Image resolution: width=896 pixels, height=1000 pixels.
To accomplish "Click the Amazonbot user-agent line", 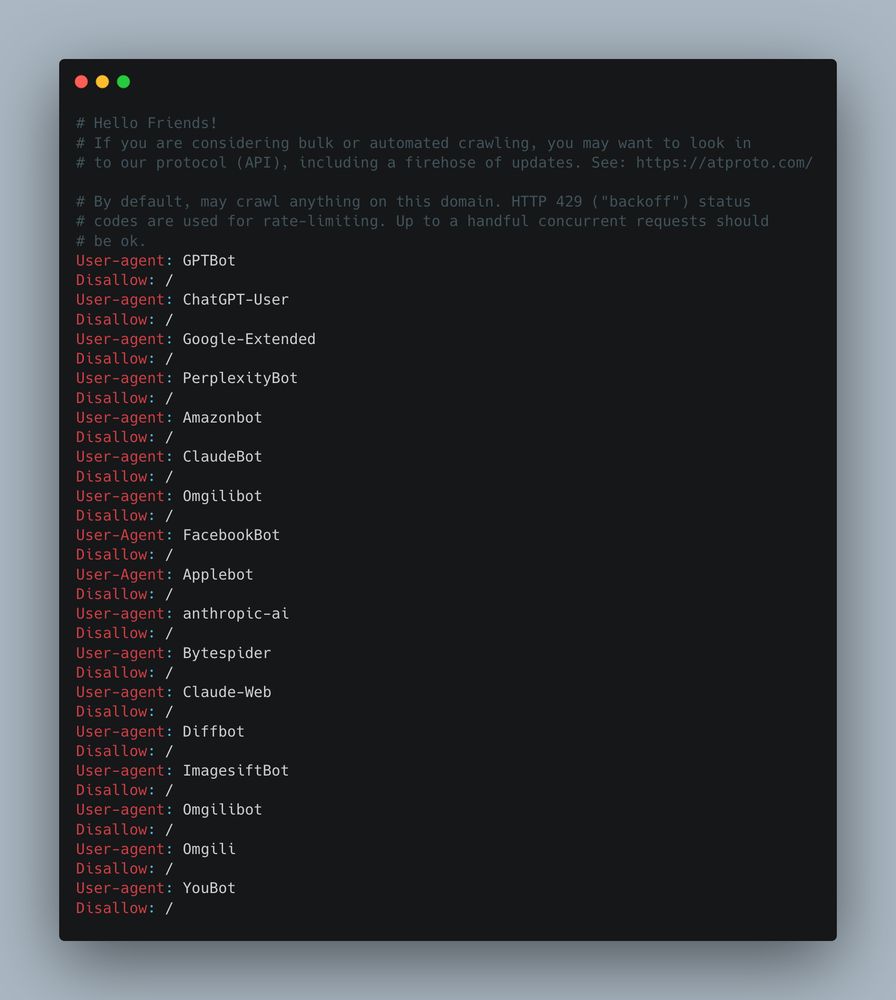I will [x=170, y=417].
